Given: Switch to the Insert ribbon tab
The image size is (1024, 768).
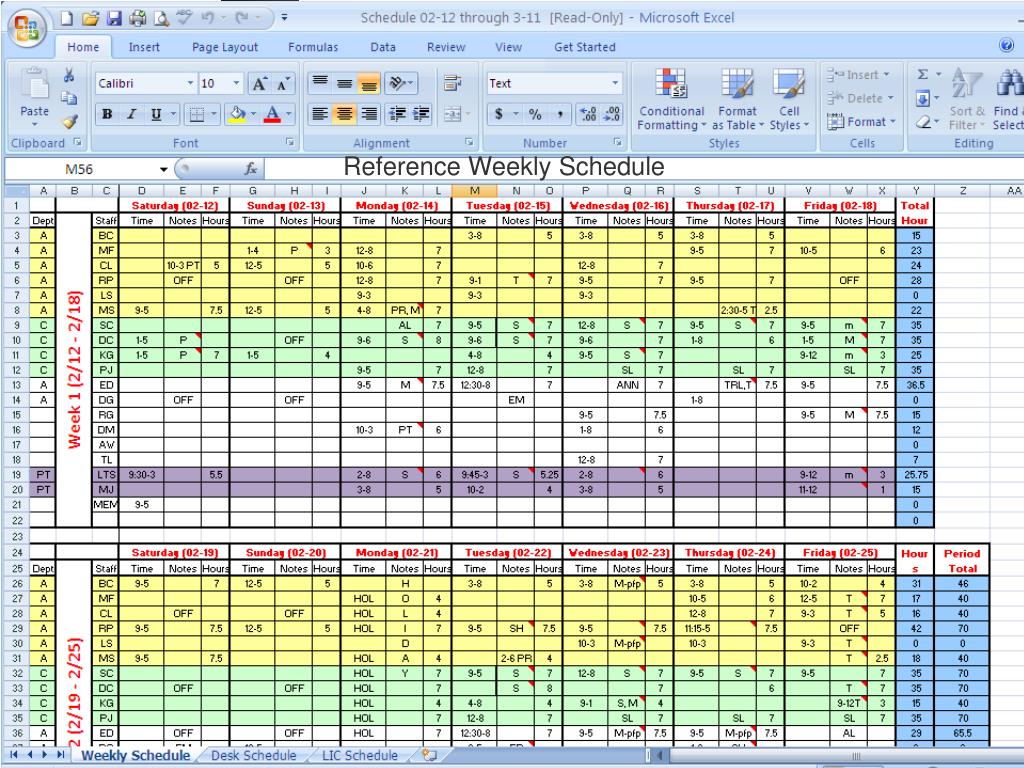Looking at the screenshot, I should tap(144, 47).
